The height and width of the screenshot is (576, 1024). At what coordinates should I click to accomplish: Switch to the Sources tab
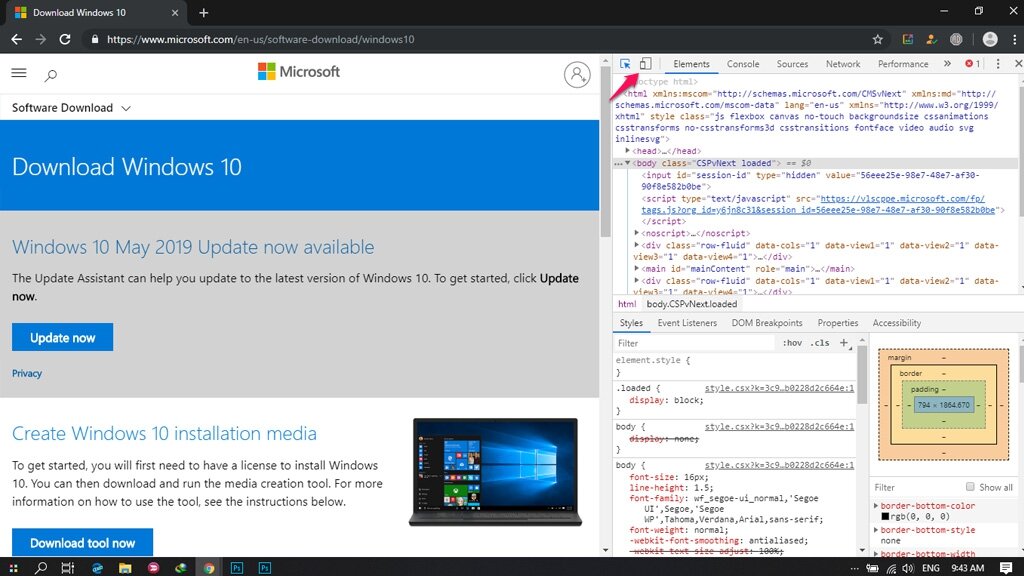click(792, 64)
